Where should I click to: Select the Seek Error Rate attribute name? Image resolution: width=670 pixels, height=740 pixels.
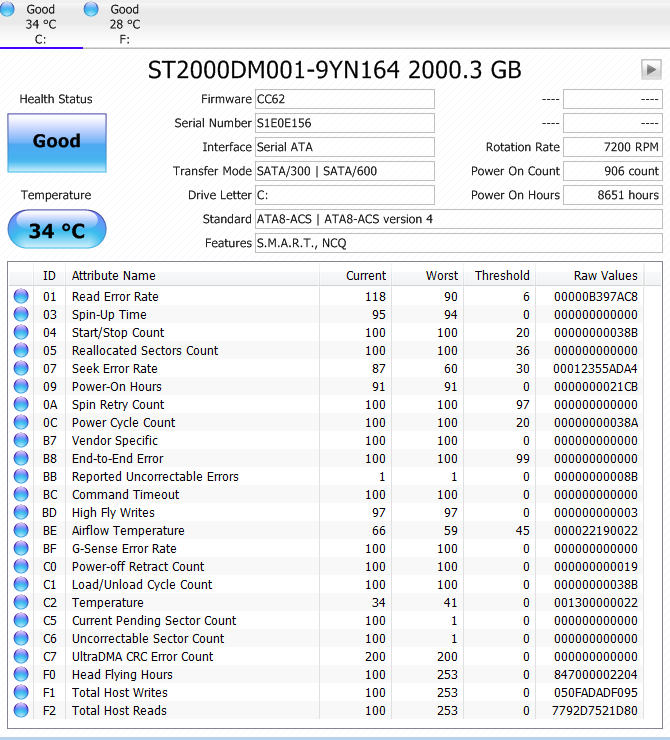(115, 368)
